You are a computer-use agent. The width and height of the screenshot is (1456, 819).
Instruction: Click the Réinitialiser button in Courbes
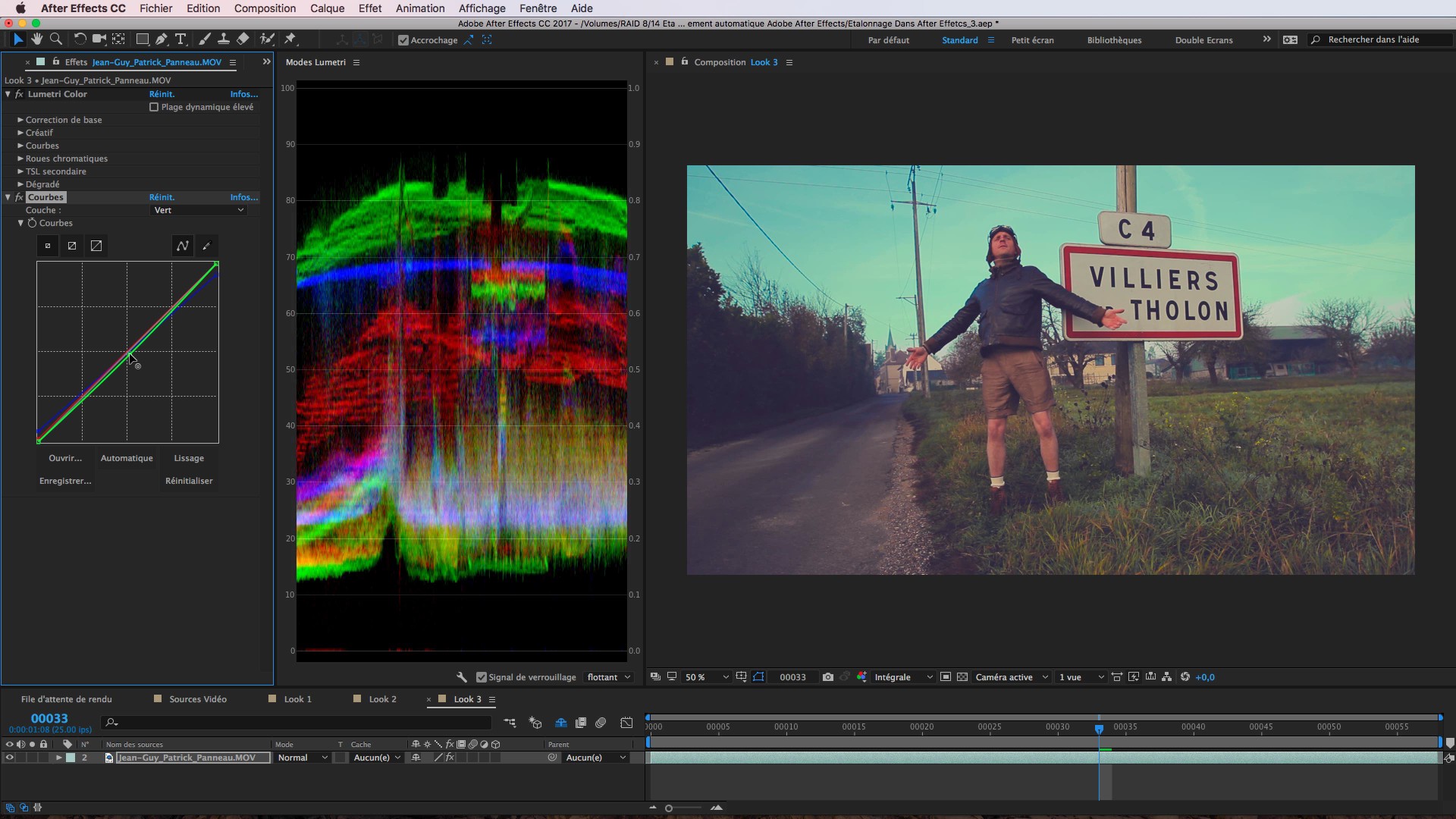click(189, 481)
